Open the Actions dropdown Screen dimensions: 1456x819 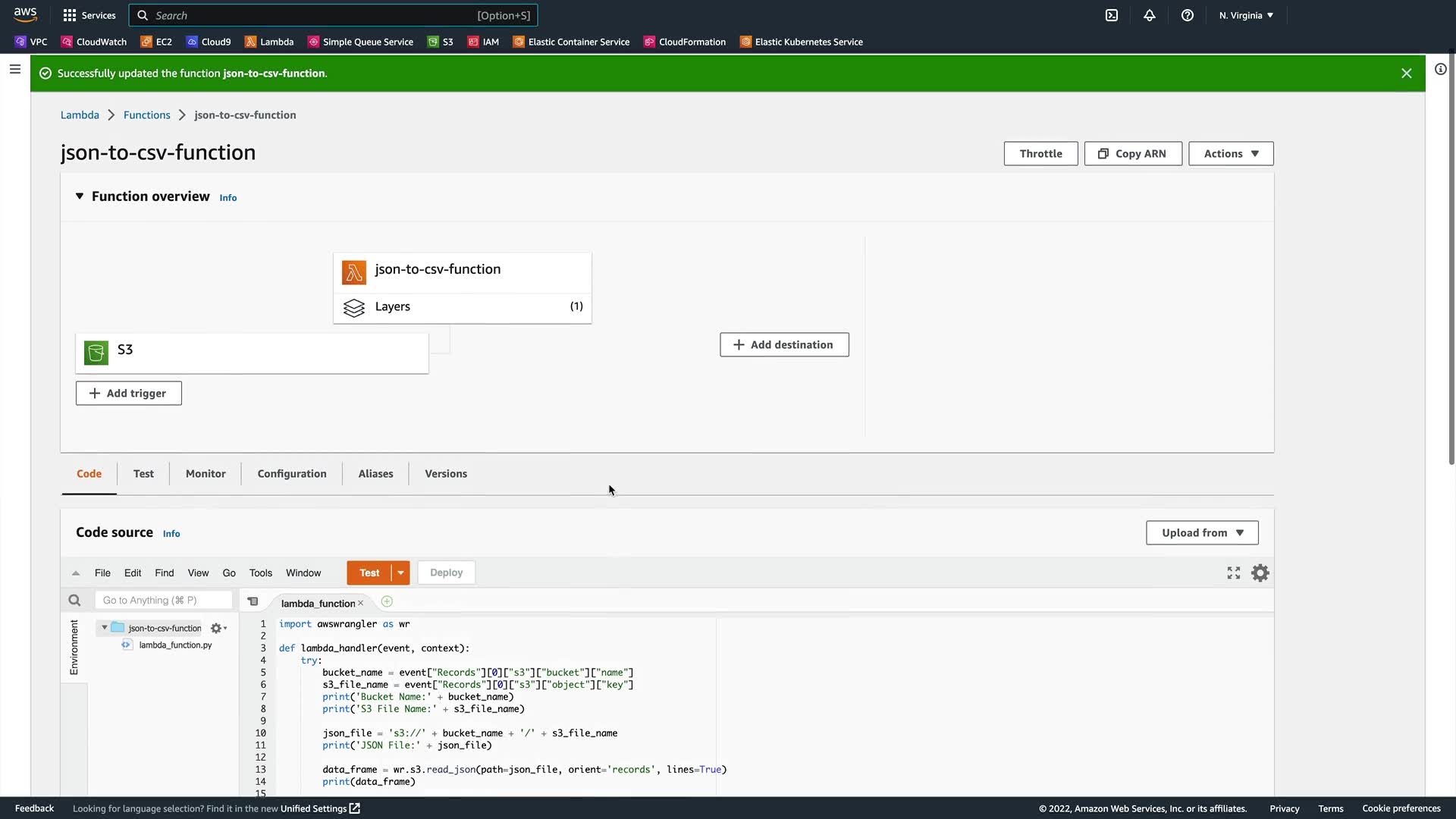pos(1231,153)
